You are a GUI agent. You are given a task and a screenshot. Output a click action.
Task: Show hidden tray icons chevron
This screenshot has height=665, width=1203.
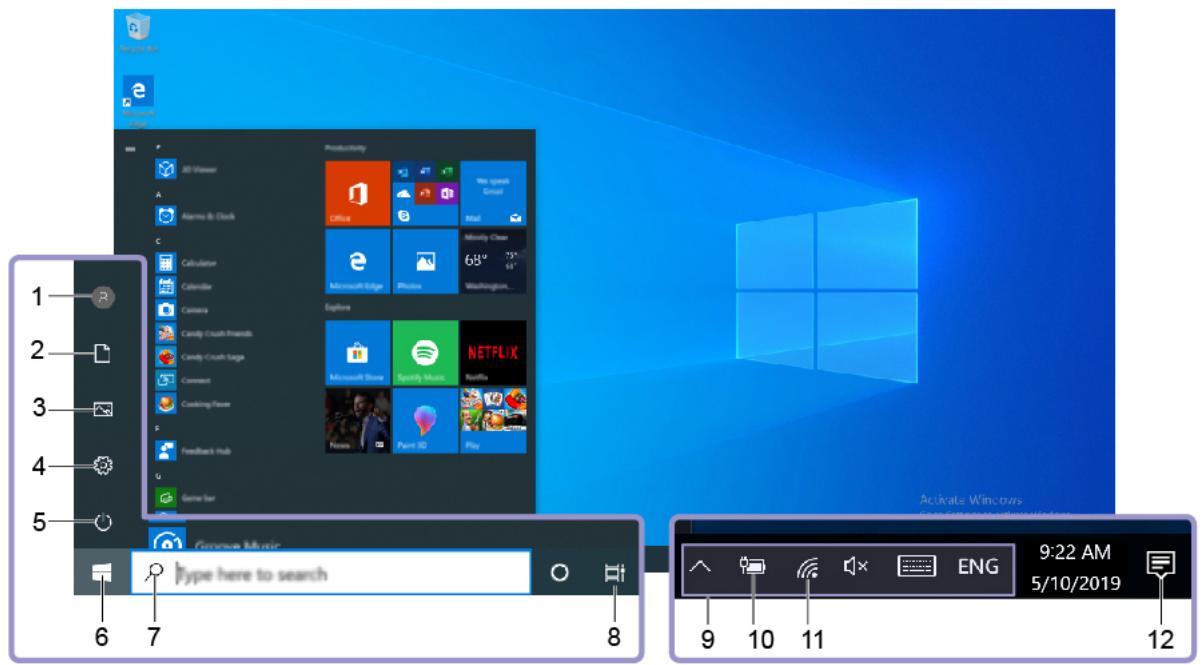coord(700,567)
